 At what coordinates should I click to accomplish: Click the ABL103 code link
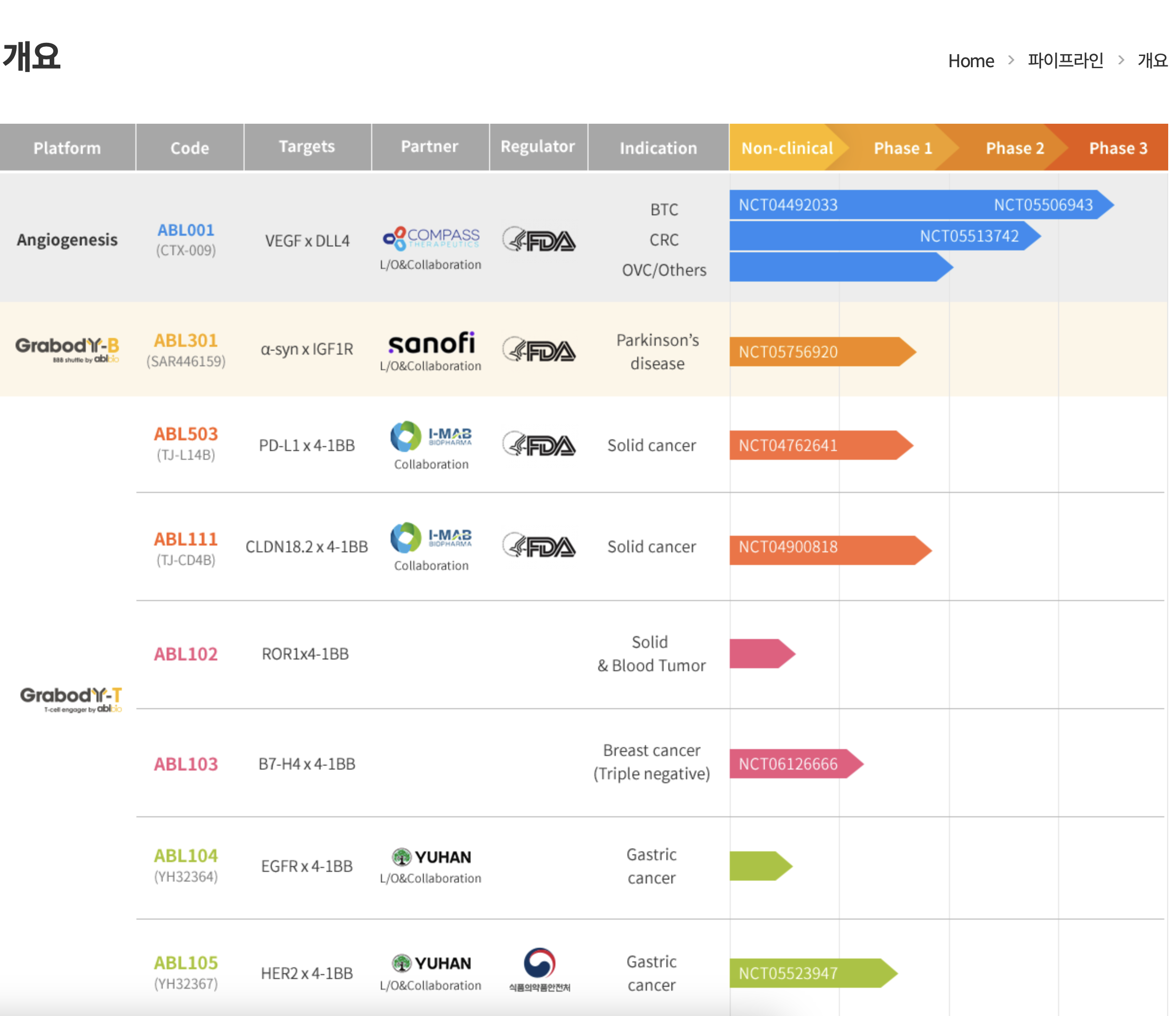click(x=186, y=764)
